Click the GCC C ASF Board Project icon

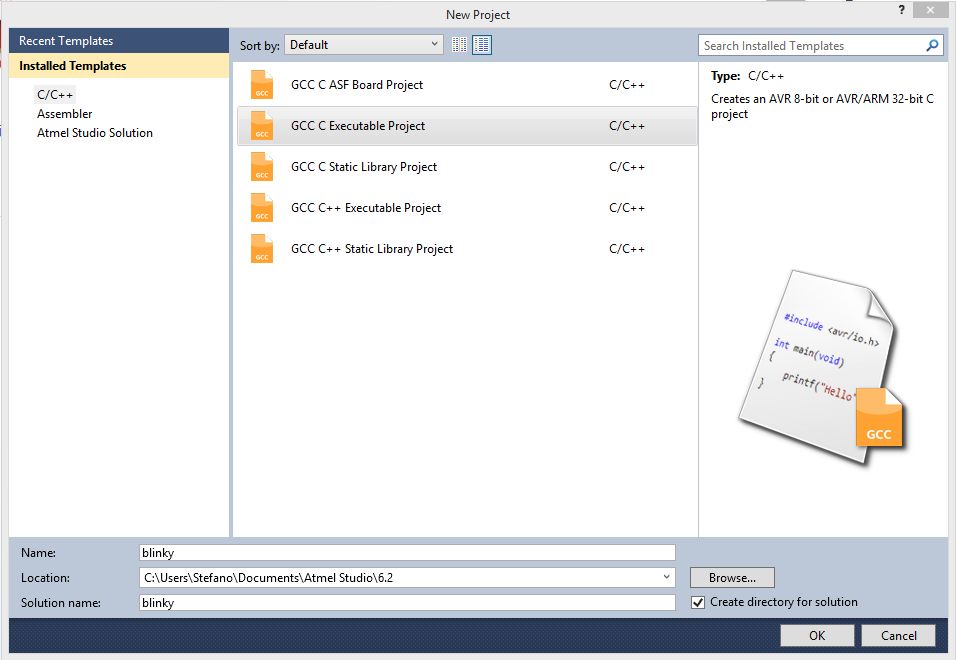click(262, 85)
